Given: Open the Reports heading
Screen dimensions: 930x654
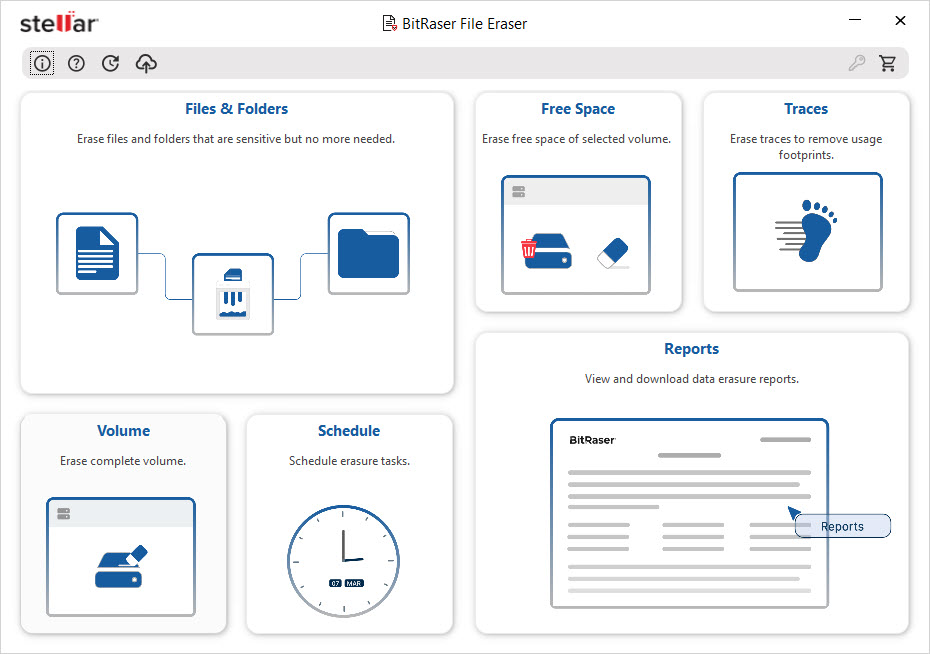Looking at the screenshot, I should [x=692, y=349].
